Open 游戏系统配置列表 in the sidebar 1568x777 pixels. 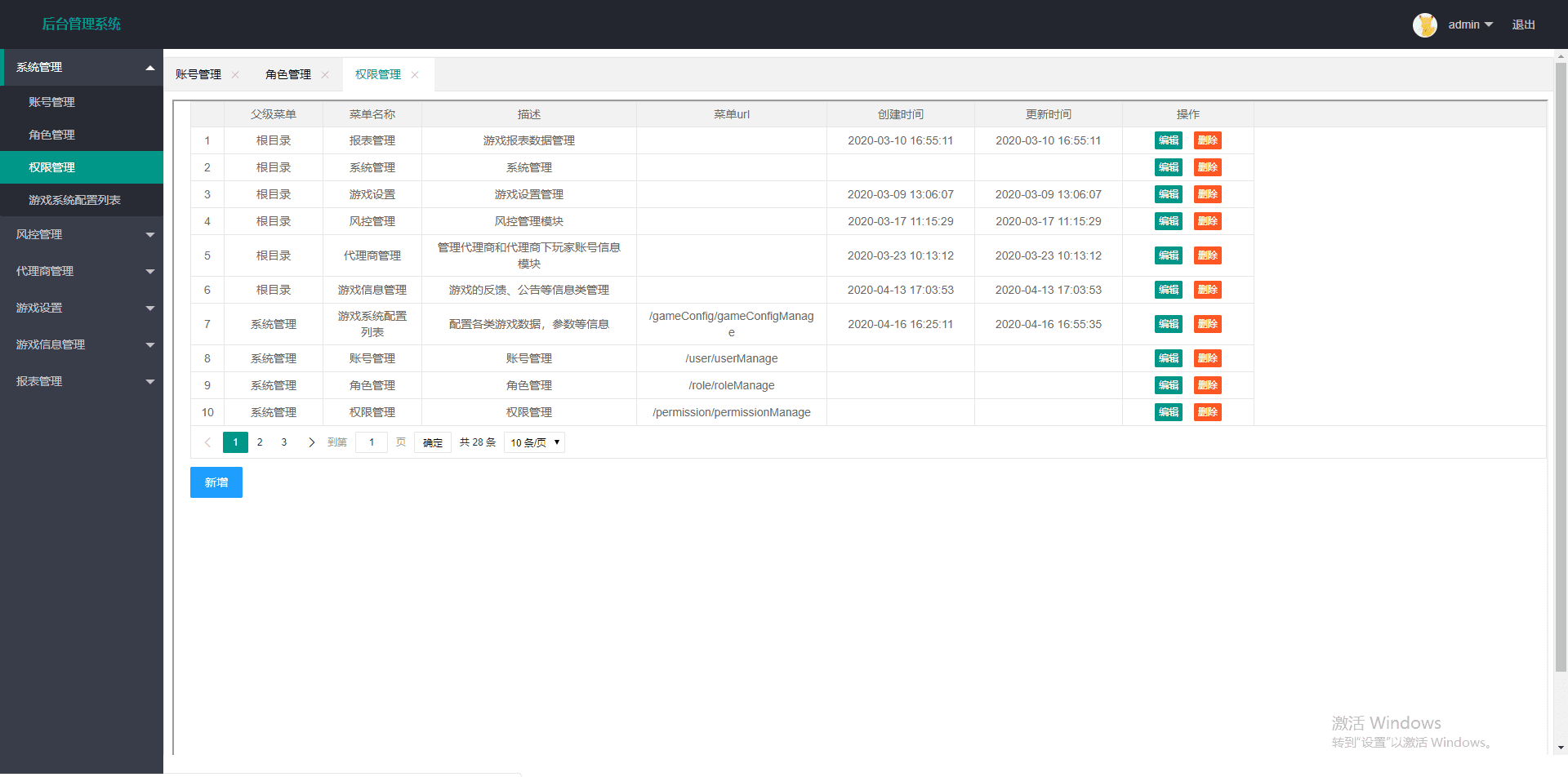[74, 200]
